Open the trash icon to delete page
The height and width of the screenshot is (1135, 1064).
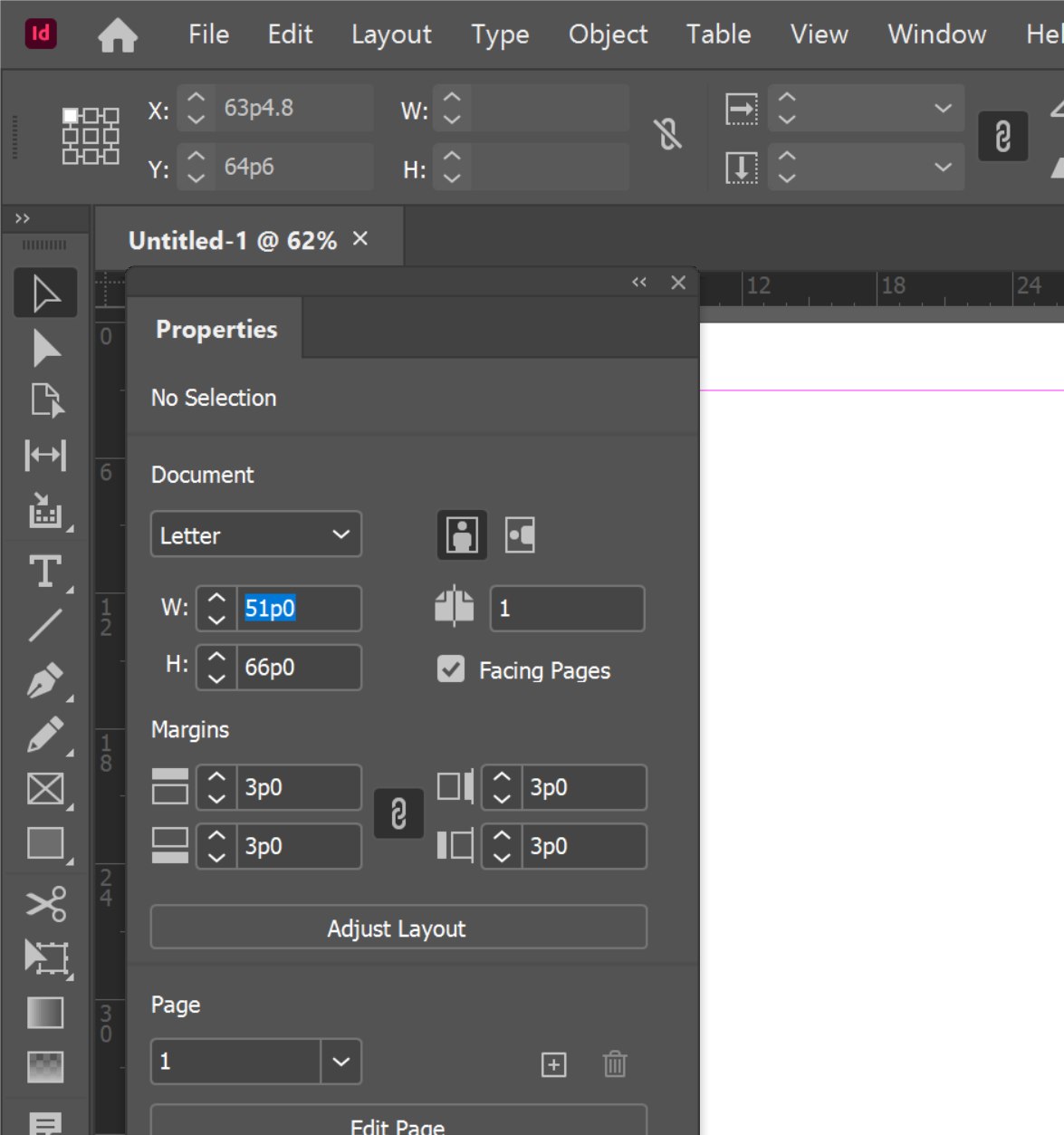point(615,1065)
